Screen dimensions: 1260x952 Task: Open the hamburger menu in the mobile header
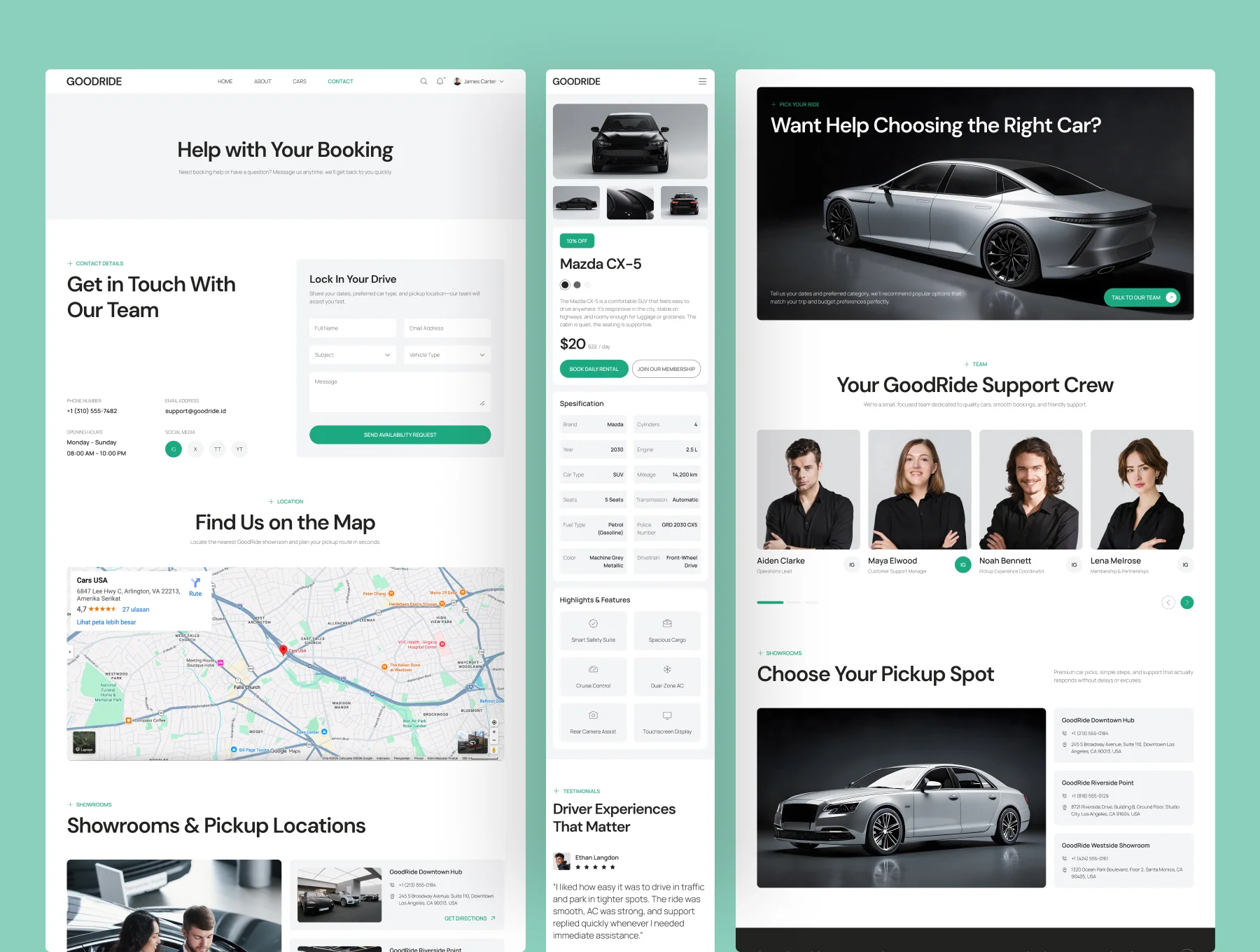702,81
